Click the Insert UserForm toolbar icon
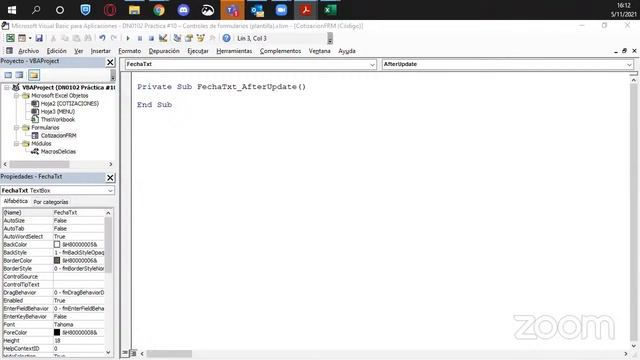This screenshot has width=640, height=360. 22,38
